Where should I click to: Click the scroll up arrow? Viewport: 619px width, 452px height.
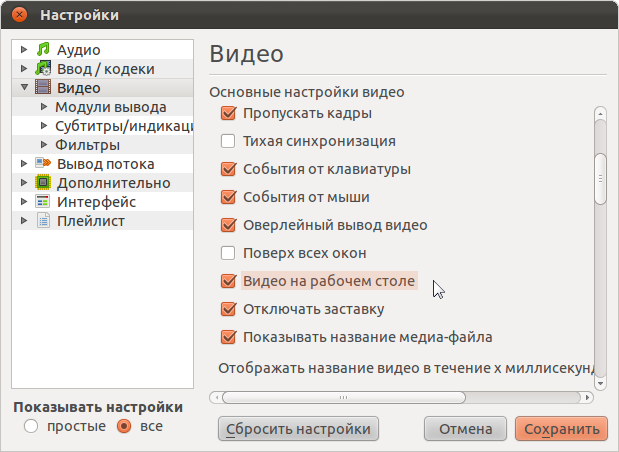(600, 114)
